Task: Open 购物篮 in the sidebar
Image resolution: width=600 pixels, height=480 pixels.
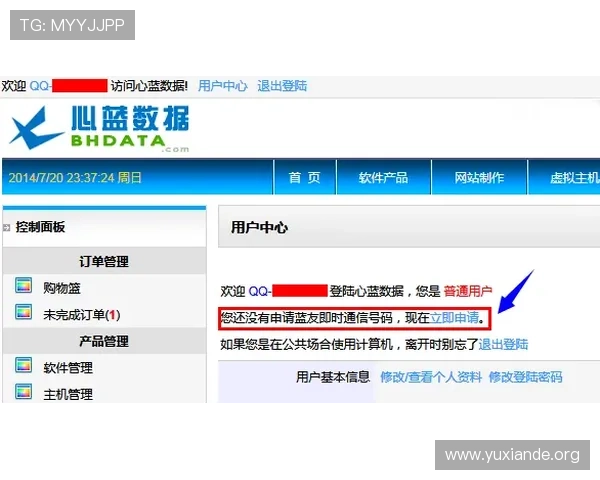Action: (62, 288)
